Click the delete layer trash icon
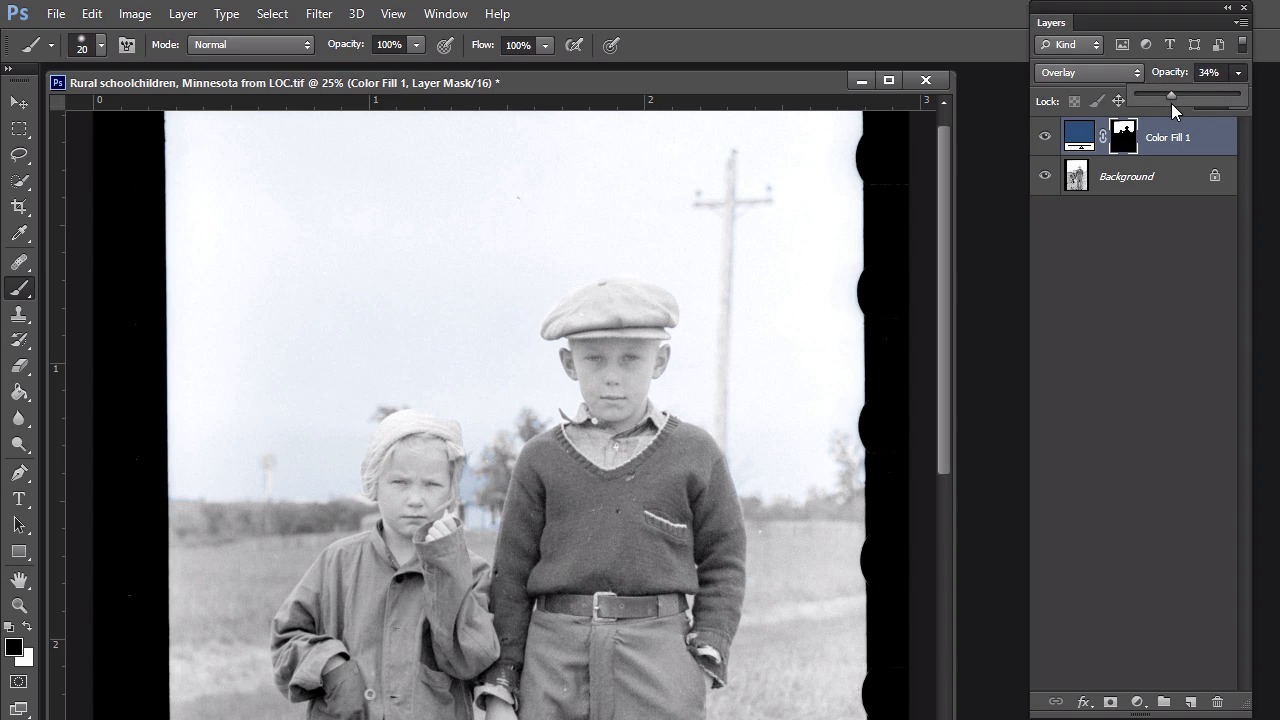The height and width of the screenshot is (720, 1280). [1217, 702]
